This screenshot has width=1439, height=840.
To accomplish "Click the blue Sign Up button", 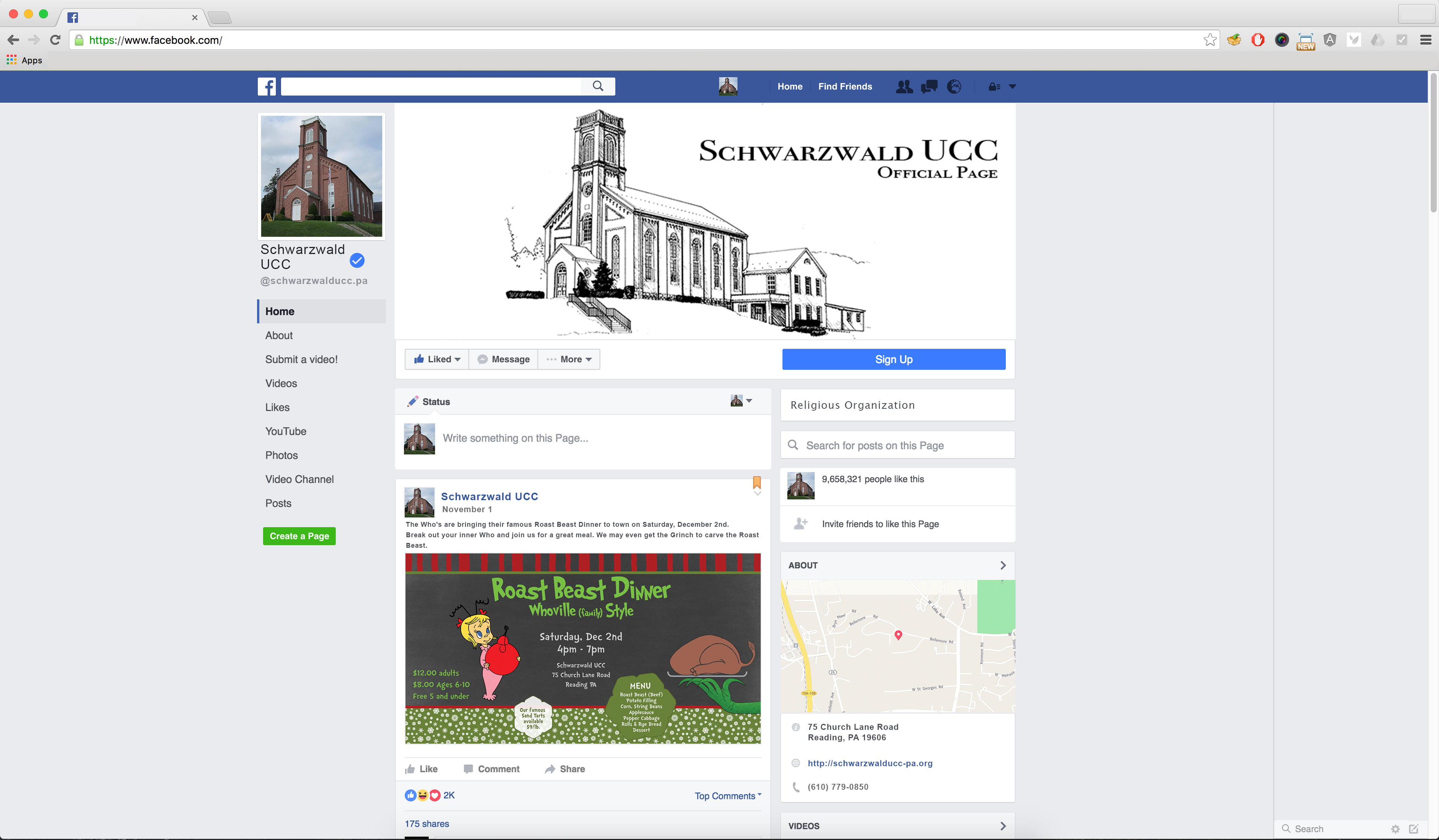I will coord(893,359).
